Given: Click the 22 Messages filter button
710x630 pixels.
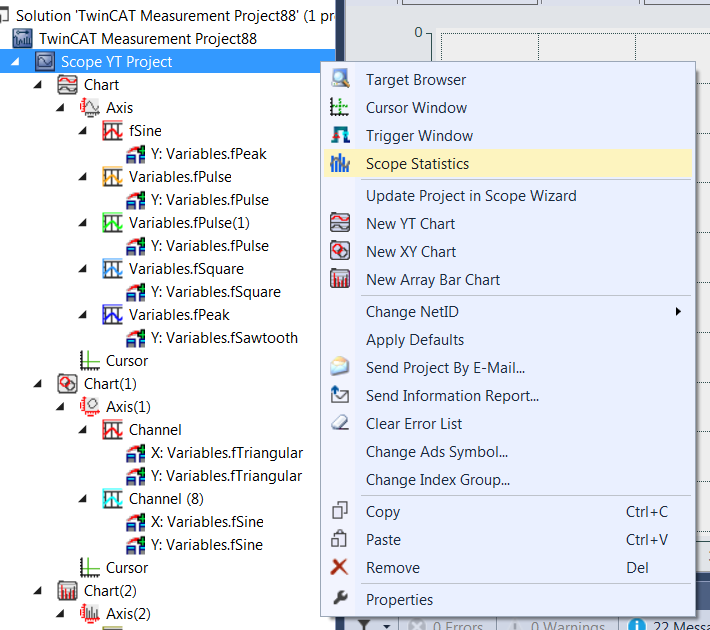Looking at the screenshot, I should 666,625.
